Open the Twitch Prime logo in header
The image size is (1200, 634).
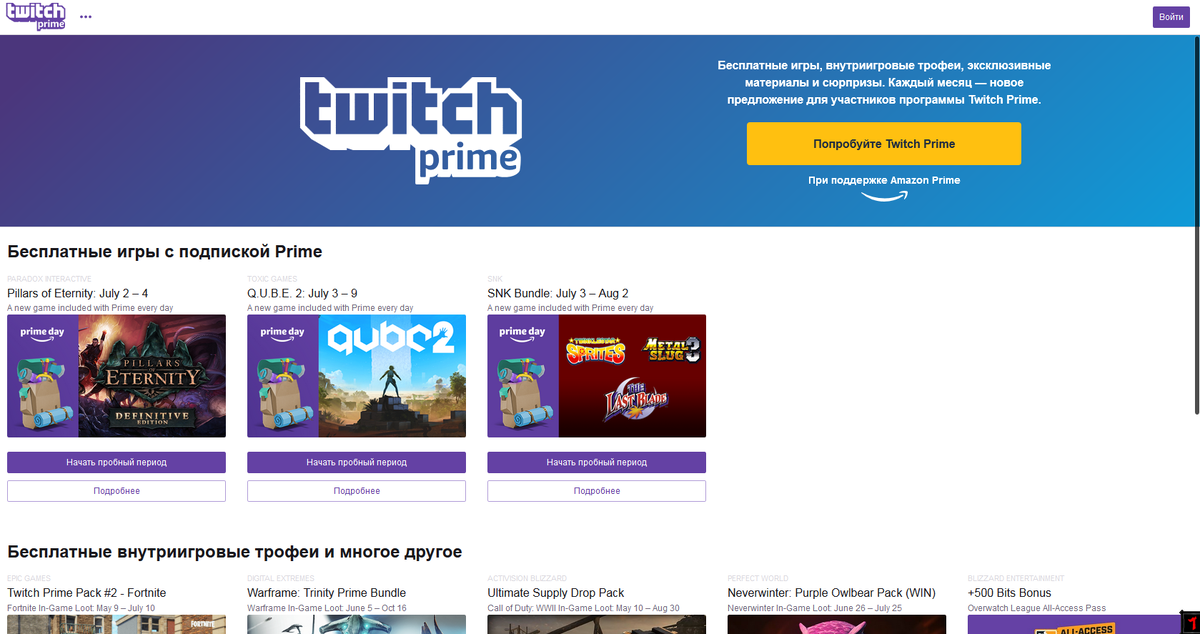(36, 16)
